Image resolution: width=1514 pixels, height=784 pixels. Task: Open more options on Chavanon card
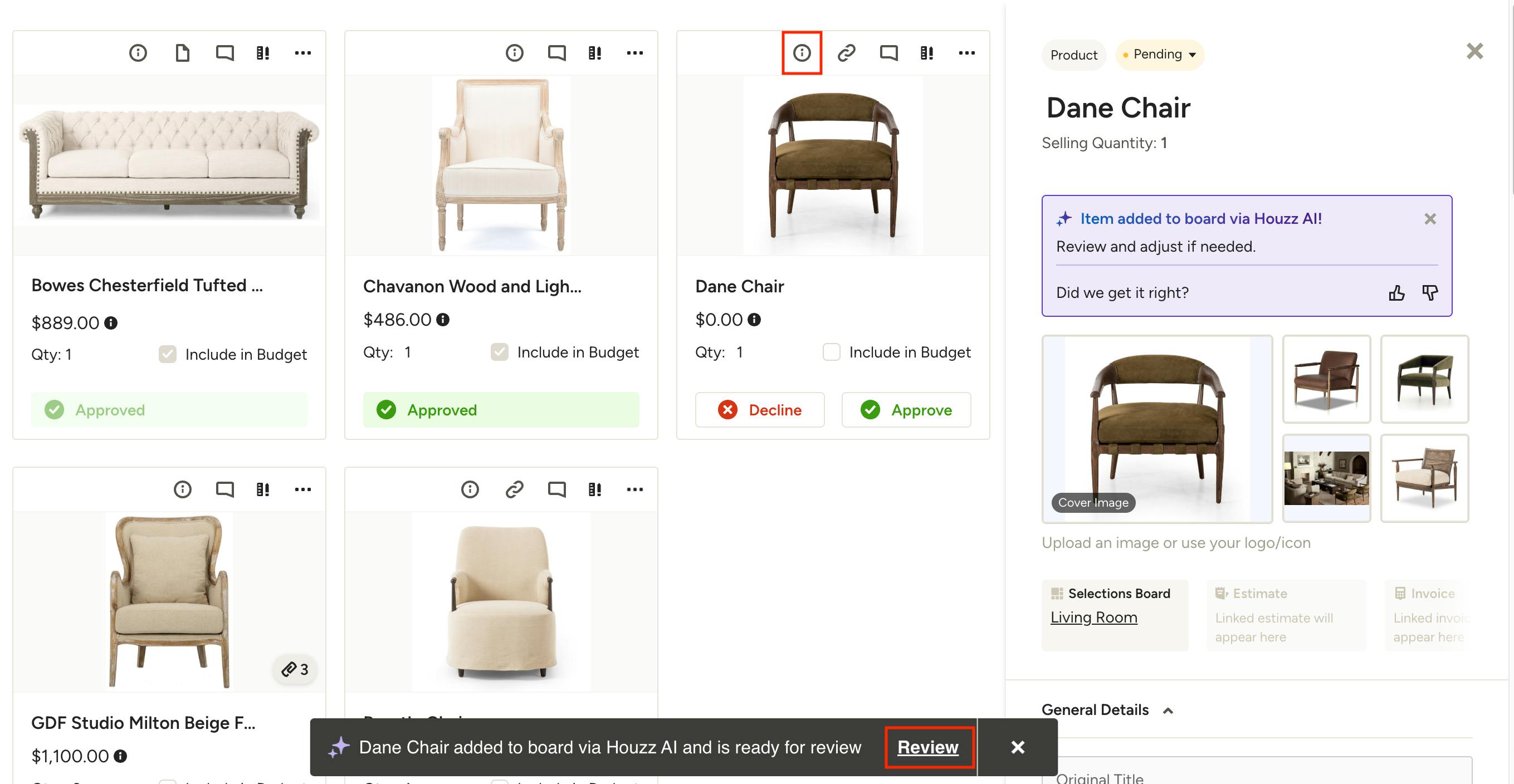pyautogui.click(x=635, y=53)
